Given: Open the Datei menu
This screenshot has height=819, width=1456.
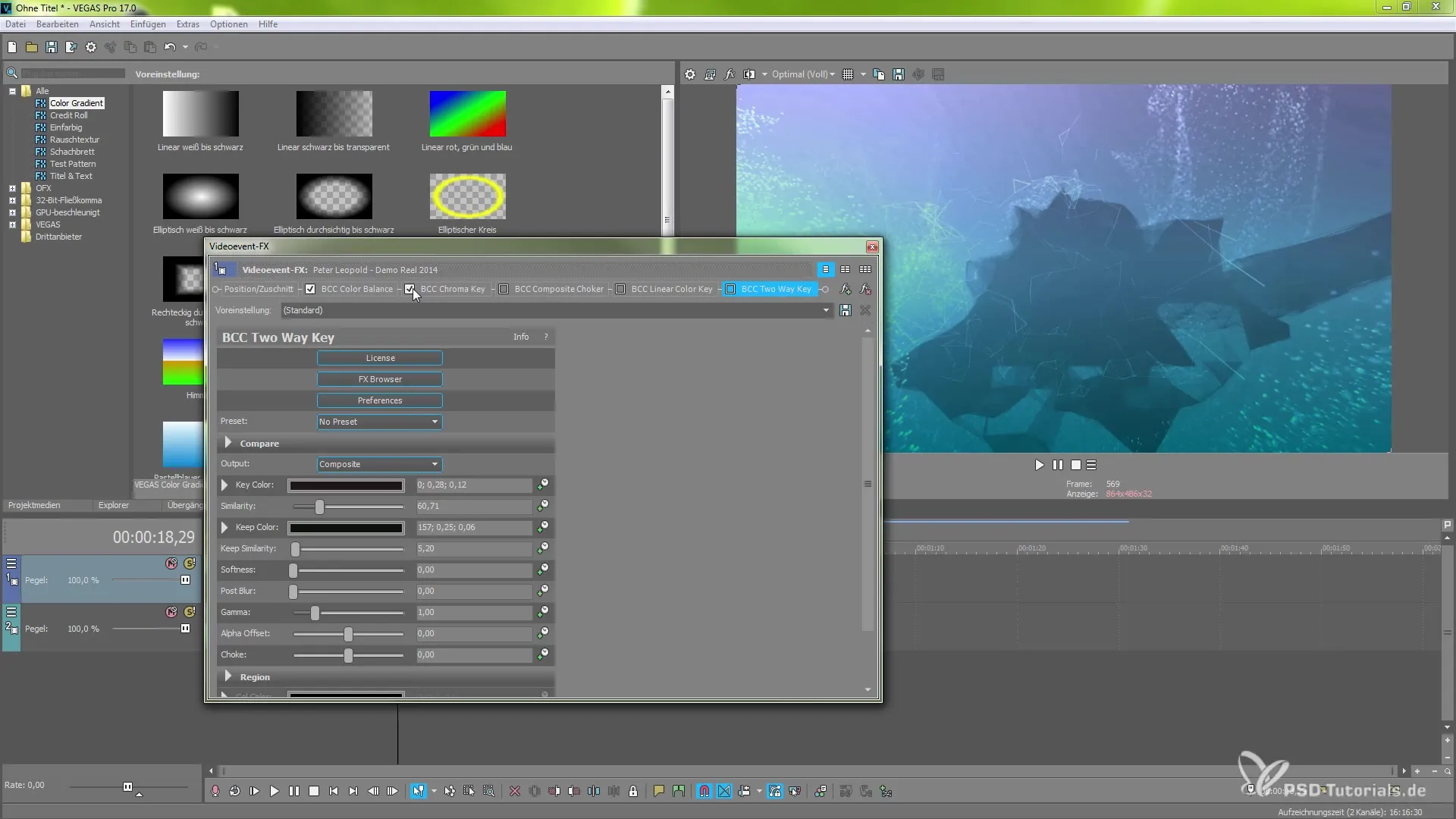Looking at the screenshot, I should click(15, 24).
